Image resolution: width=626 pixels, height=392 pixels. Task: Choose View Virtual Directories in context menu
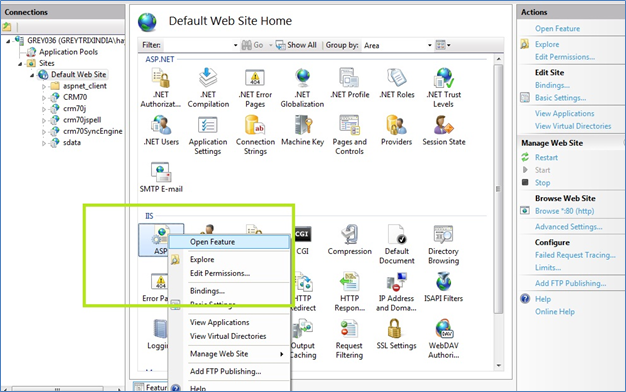pyautogui.click(x=229, y=336)
